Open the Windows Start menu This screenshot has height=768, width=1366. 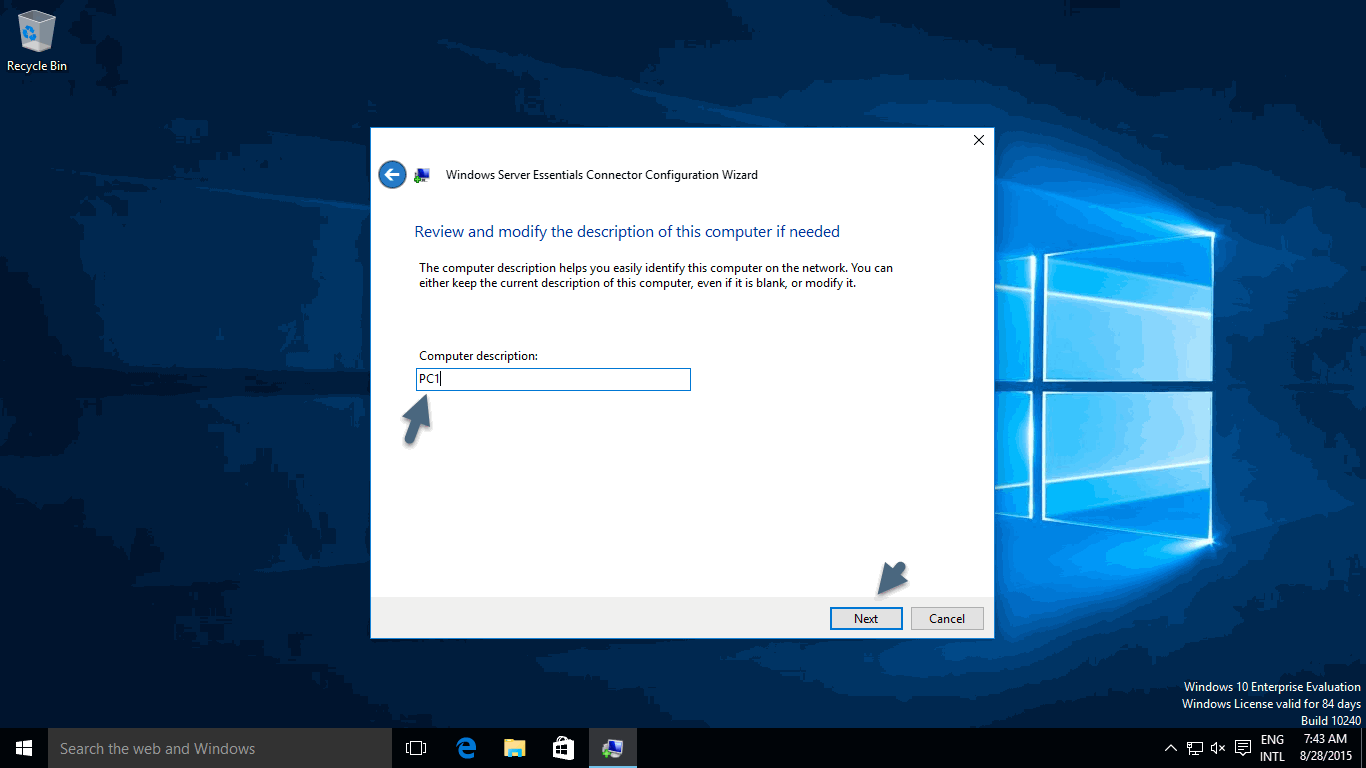[x=24, y=748]
